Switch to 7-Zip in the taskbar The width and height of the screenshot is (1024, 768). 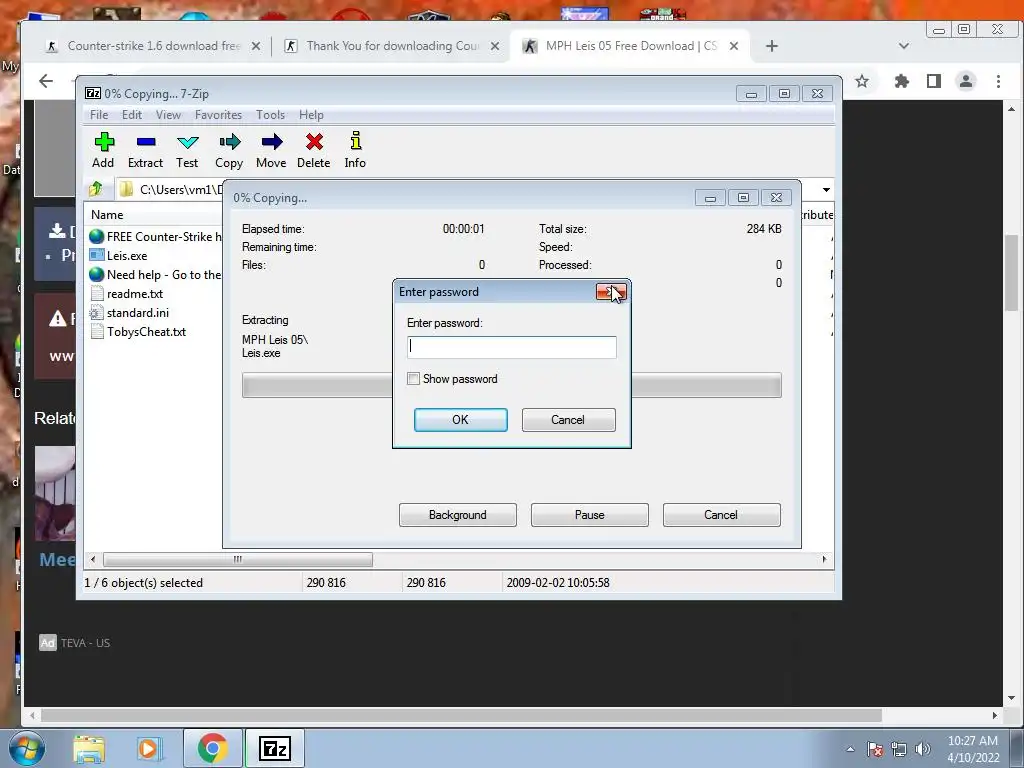pos(275,748)
